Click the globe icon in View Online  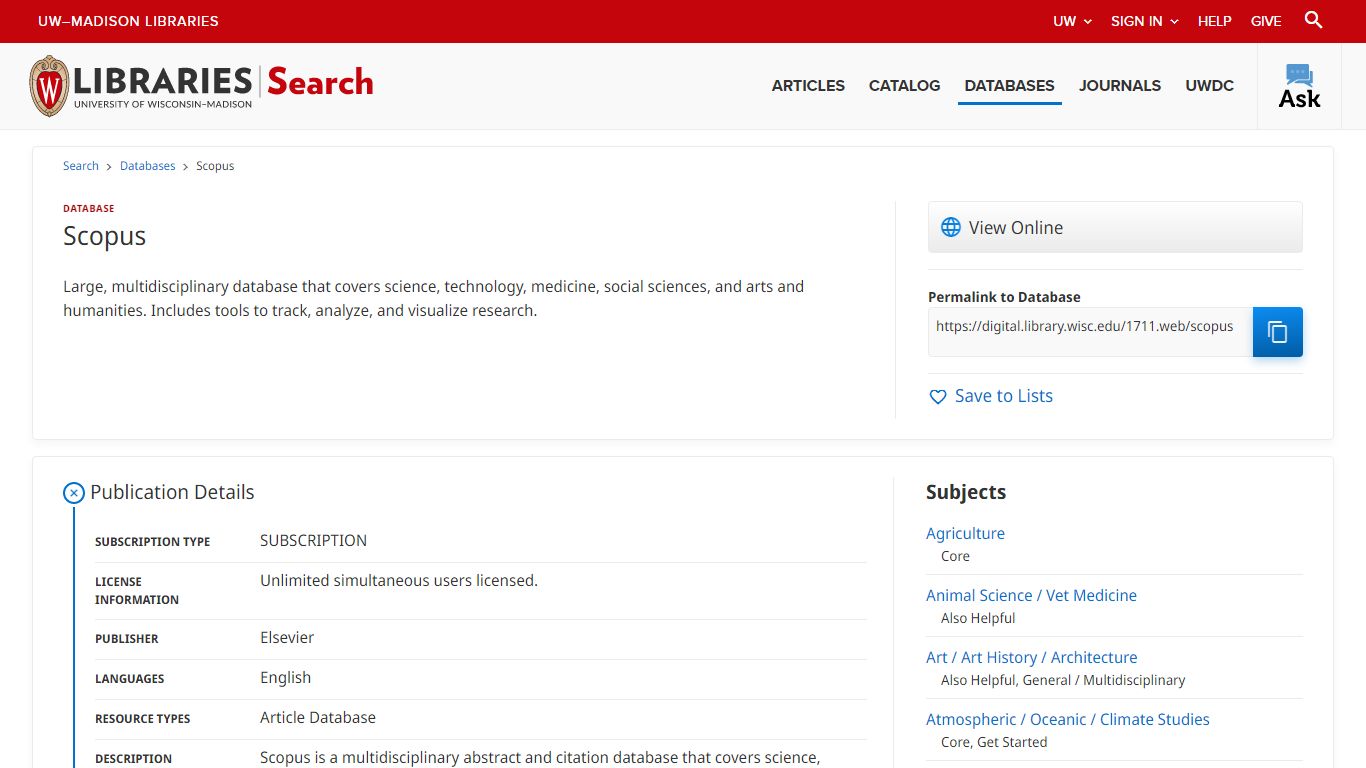[951, 228]
